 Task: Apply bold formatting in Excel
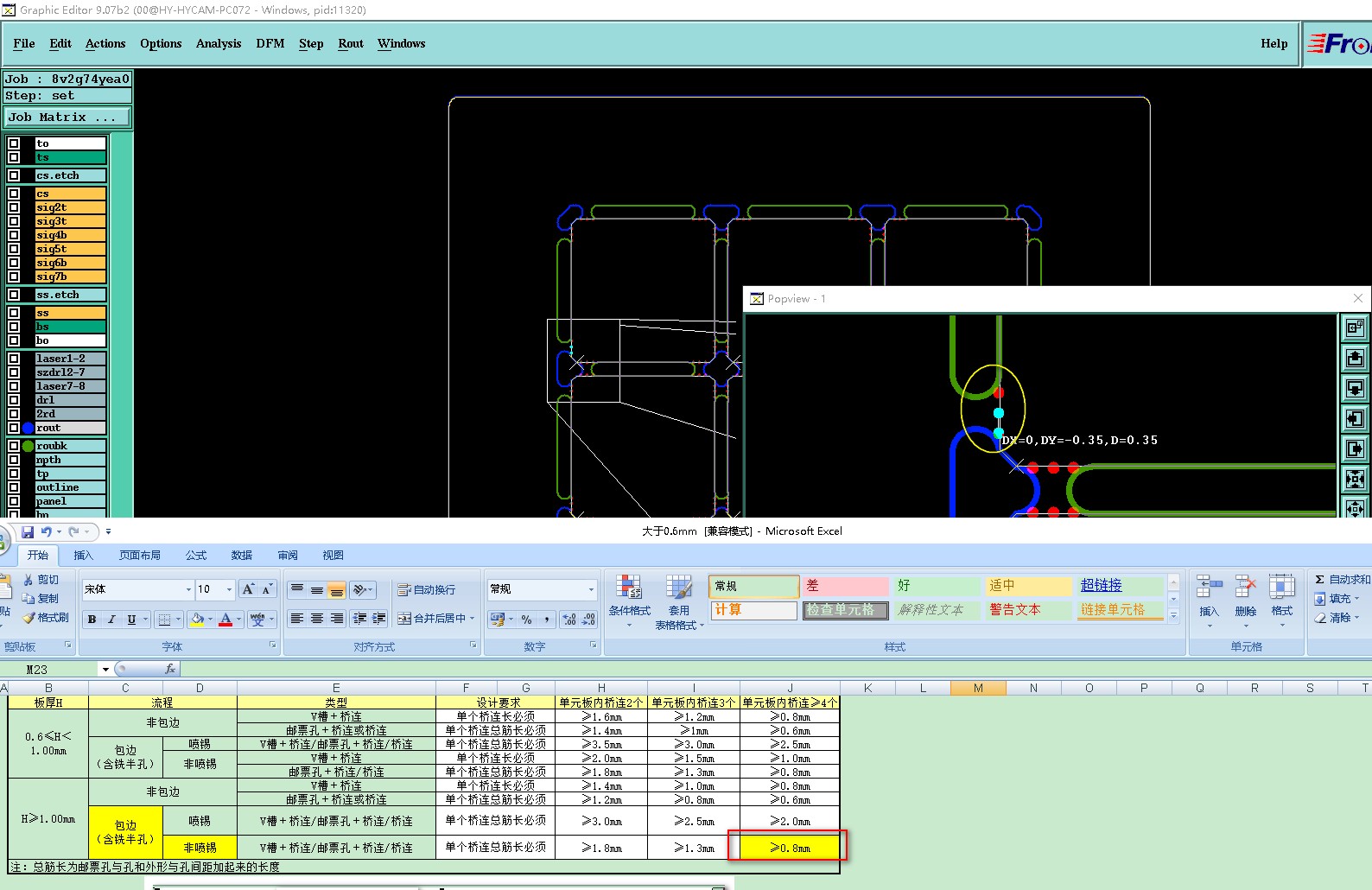click(92, 619)
